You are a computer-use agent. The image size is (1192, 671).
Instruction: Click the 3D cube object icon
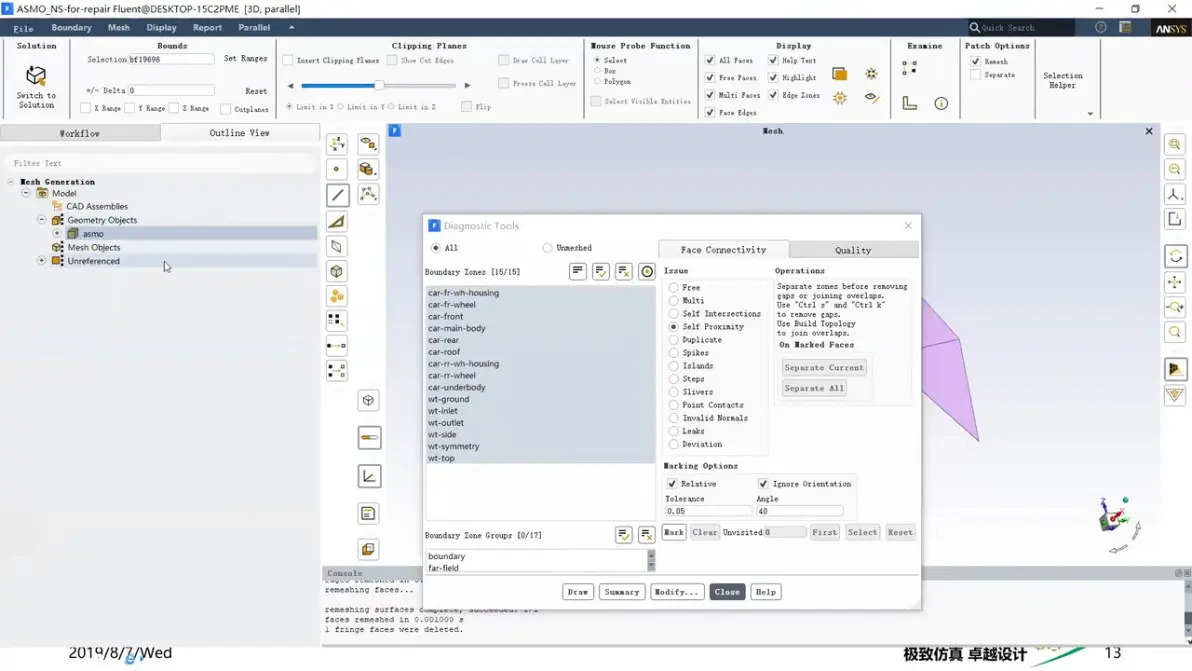click(336, 271)
